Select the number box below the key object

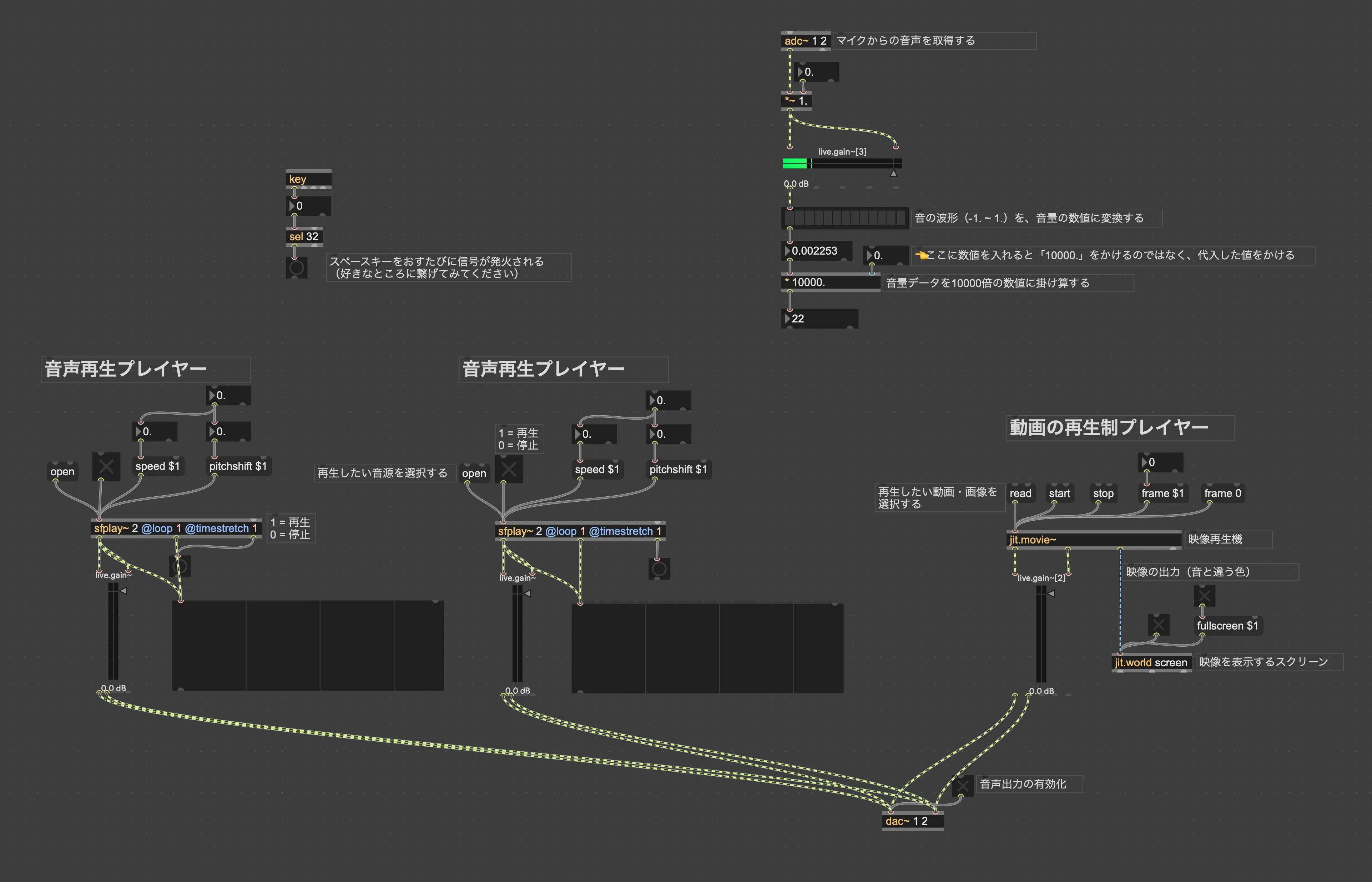[308, 206]
